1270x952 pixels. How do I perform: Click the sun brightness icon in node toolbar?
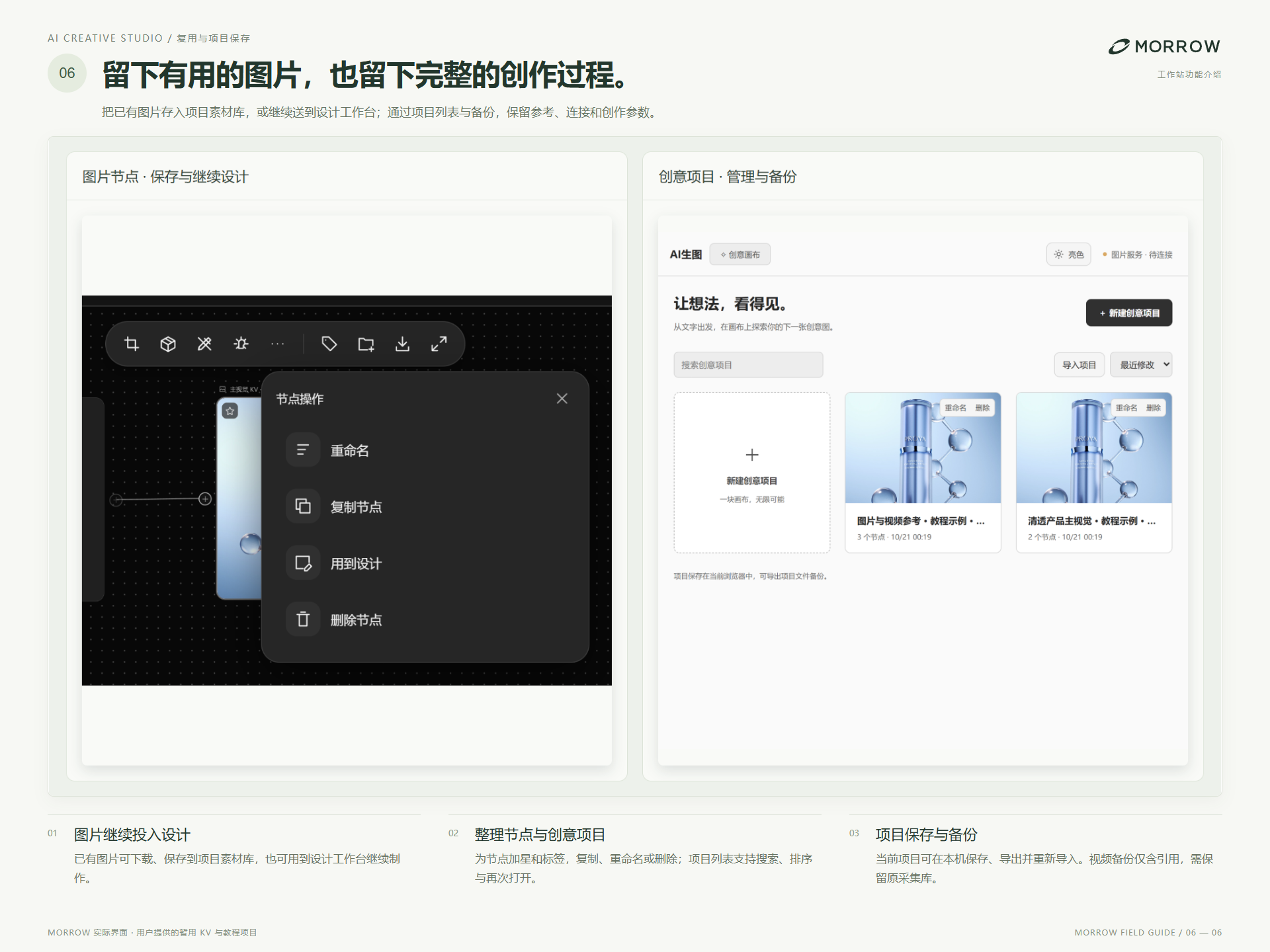(241, 344)
